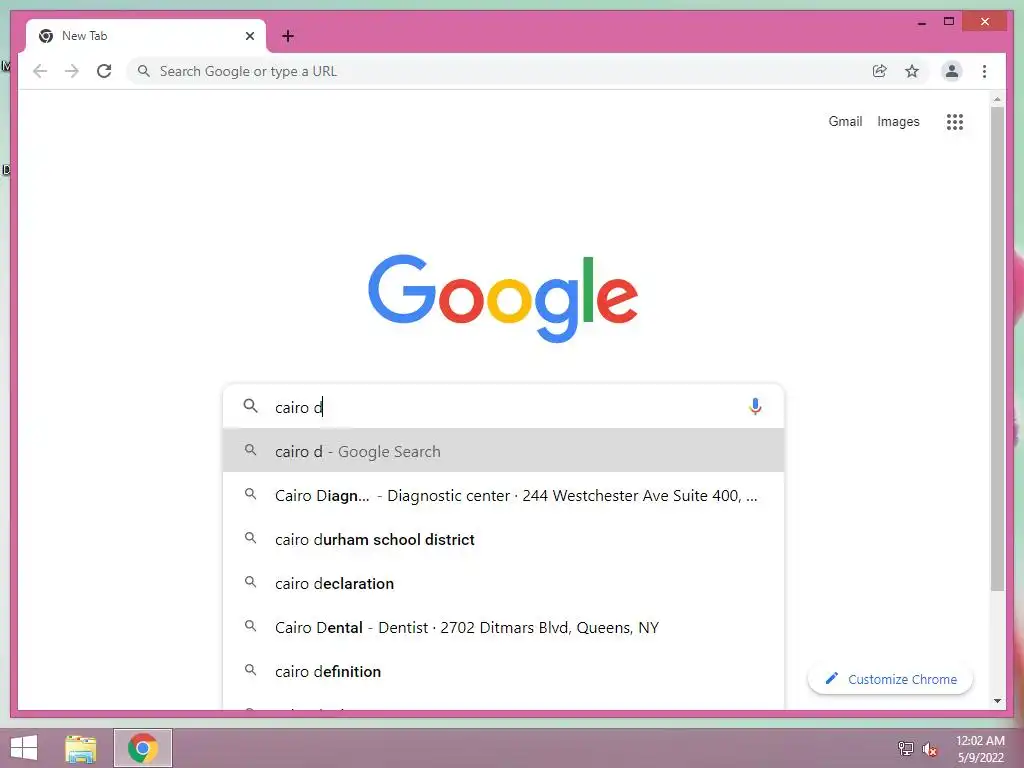The width and height of the screenshot is (1024, 768).
Task: Close the New Tab tab
Action: [249, 36]
